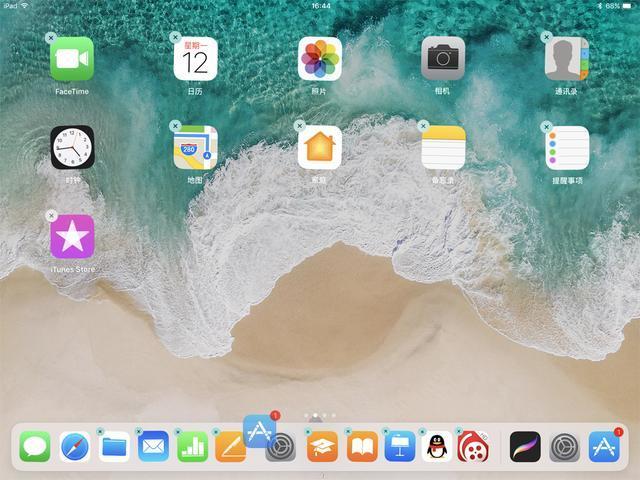Open Numbers in the dock
This screenshot has width=640, height=480.
pos(192,447)
